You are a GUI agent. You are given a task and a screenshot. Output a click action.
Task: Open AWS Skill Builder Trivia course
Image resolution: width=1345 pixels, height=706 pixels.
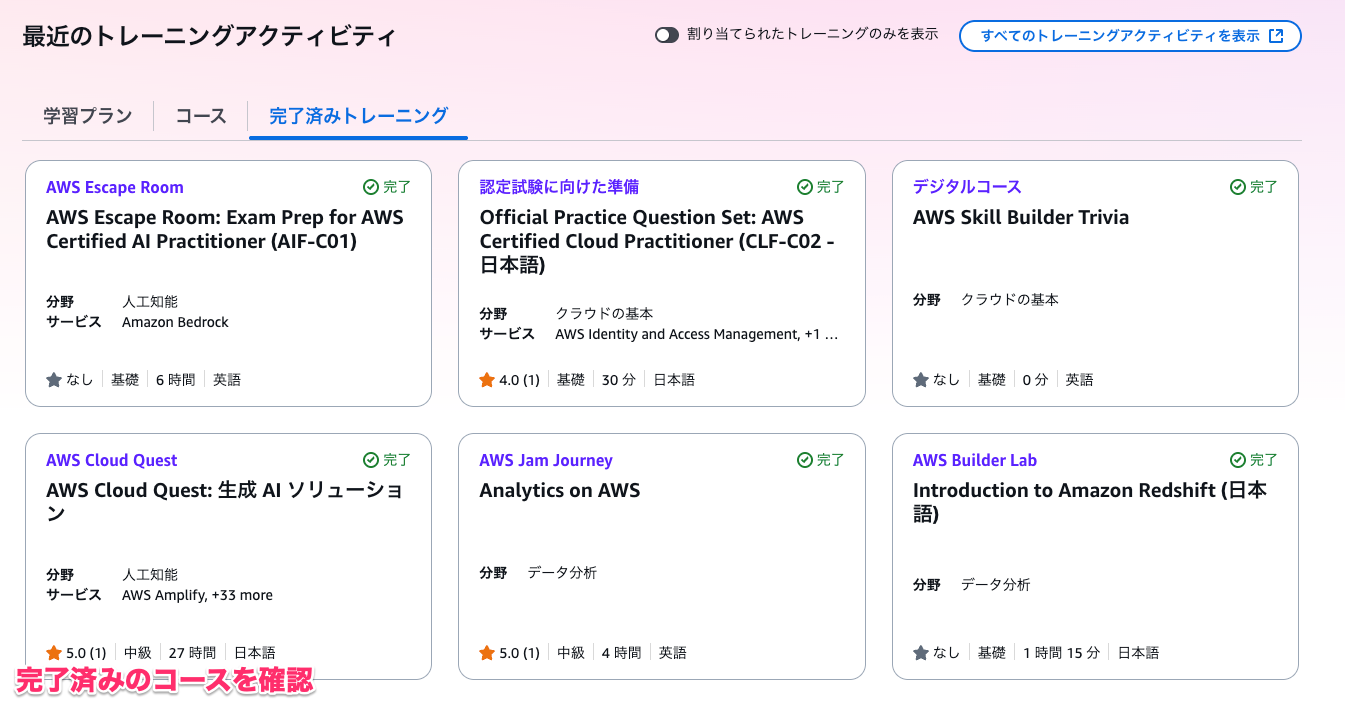tap(1021, 217)
